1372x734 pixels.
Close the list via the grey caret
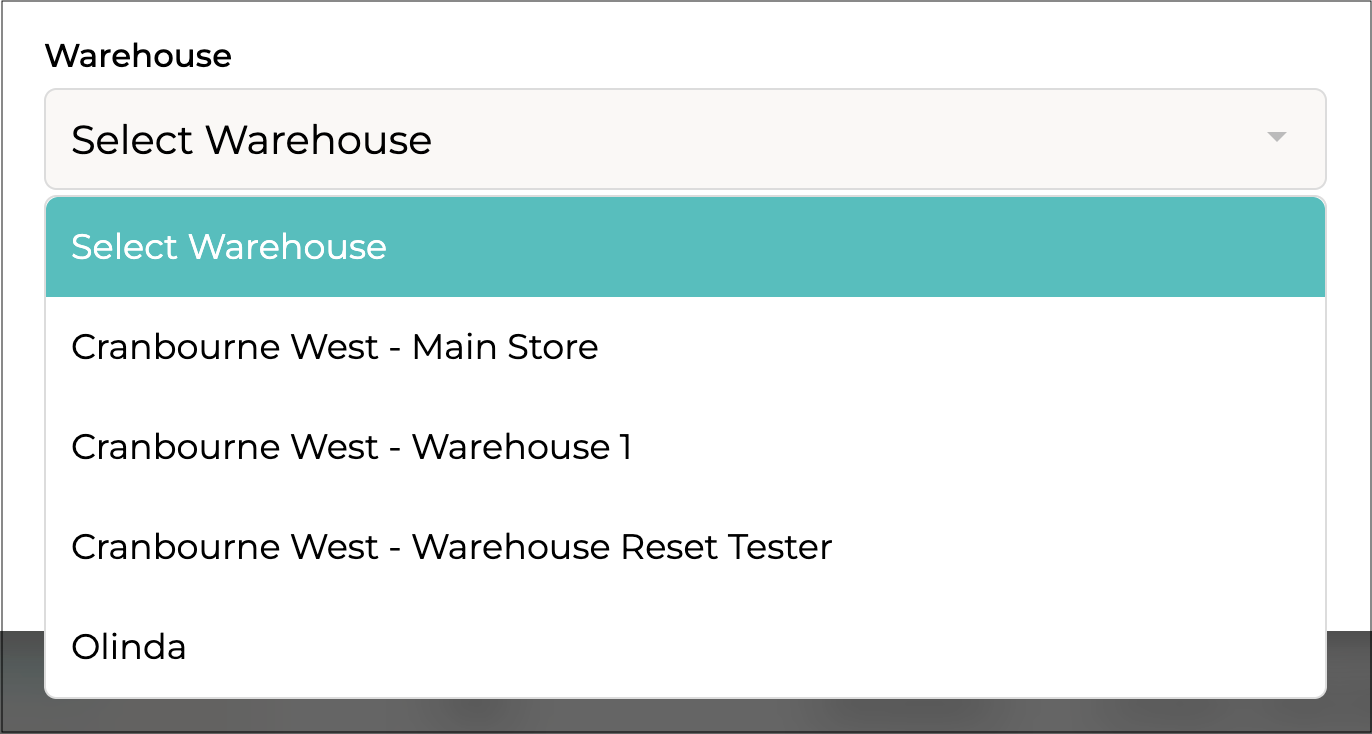pos(1276,138)
